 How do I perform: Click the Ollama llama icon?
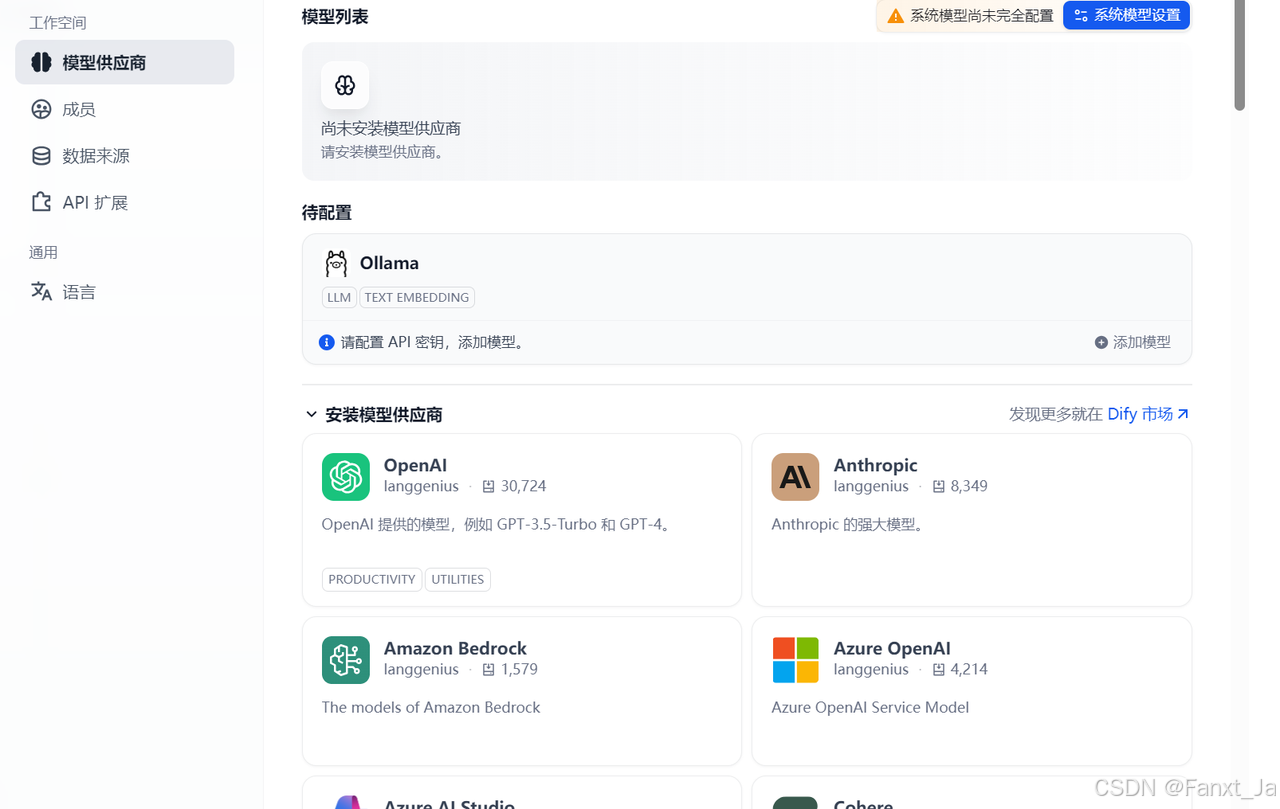pyautogui.click(x=336, y=263)
